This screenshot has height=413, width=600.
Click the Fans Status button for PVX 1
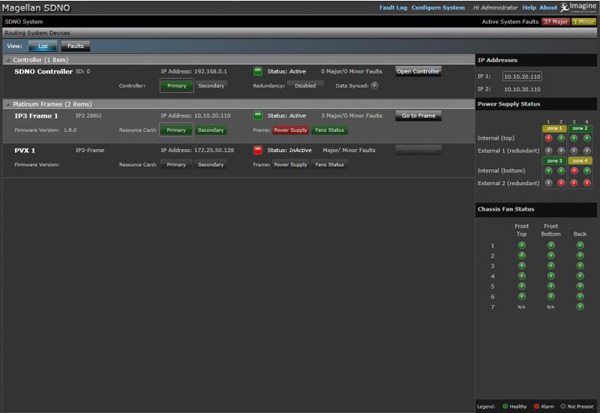(x=329, y=165)
